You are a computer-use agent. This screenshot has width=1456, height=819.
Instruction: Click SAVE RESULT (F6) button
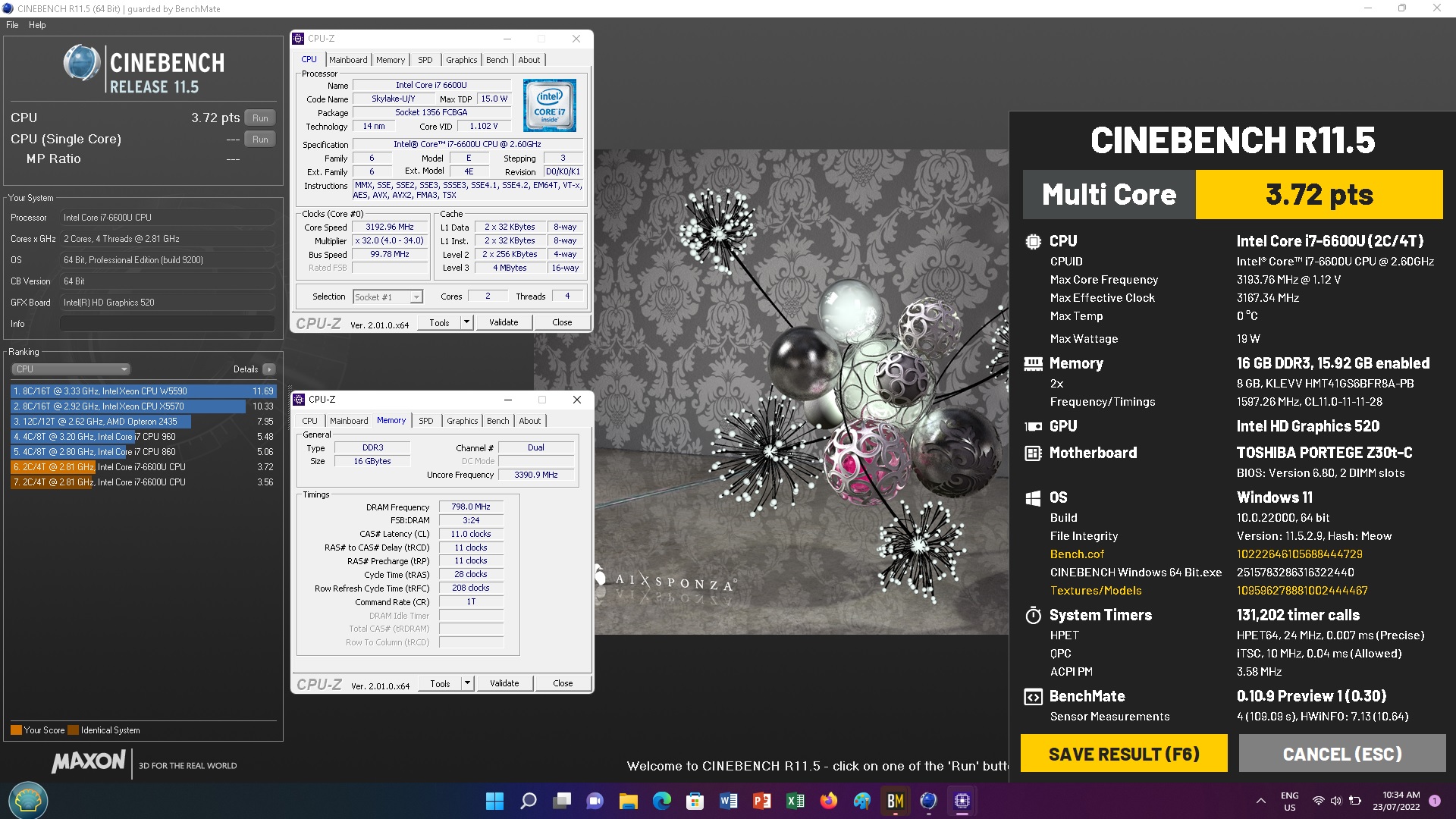(1124, 754)
